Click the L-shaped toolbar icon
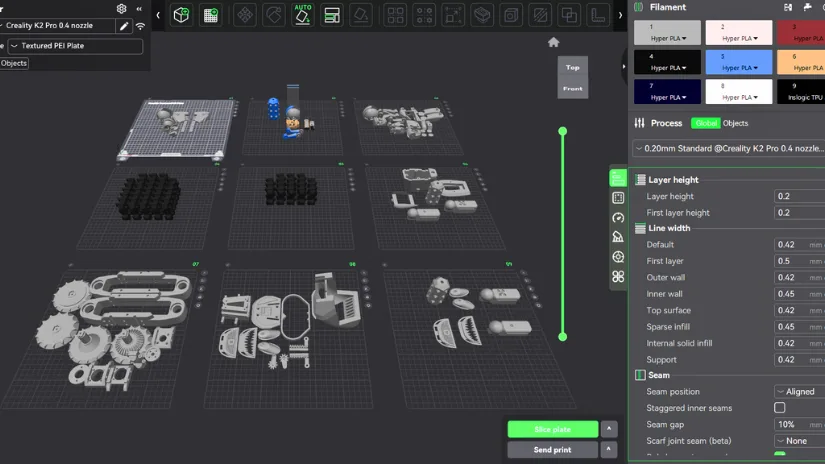The width and height of the screenshot is (825, 464). pyautogui.click(x=598, y=15)
